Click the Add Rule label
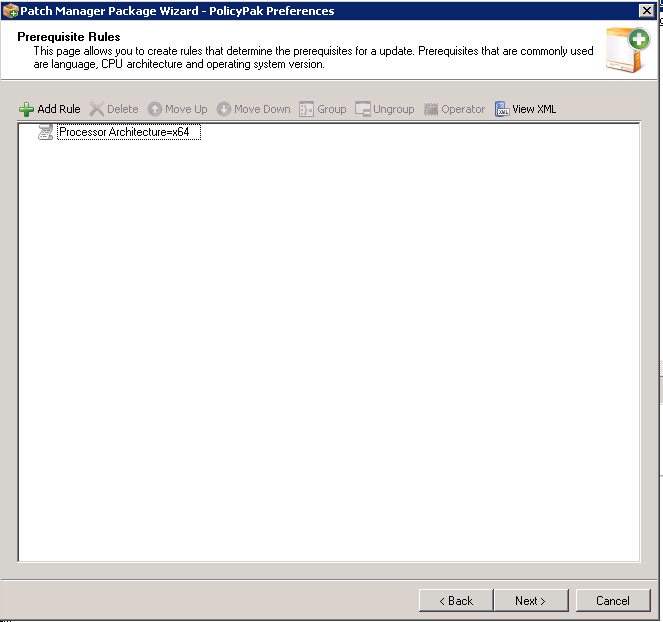Screen dimensions: 663x622 click(59, 109)
